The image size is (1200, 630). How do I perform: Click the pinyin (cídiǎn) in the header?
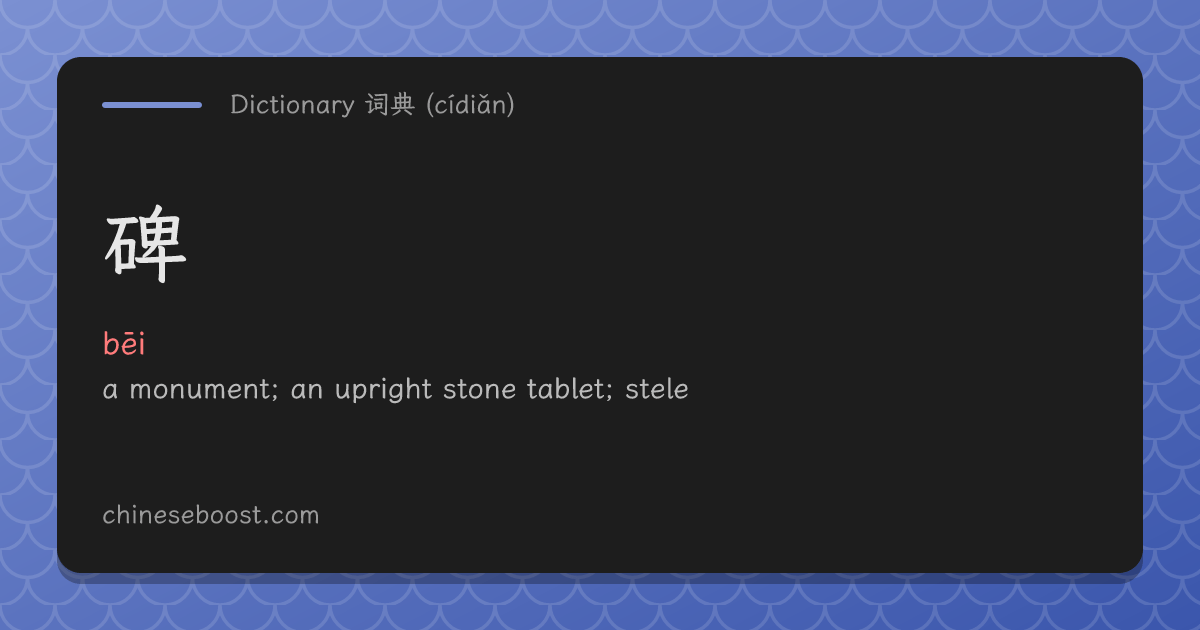click(470, 105)
